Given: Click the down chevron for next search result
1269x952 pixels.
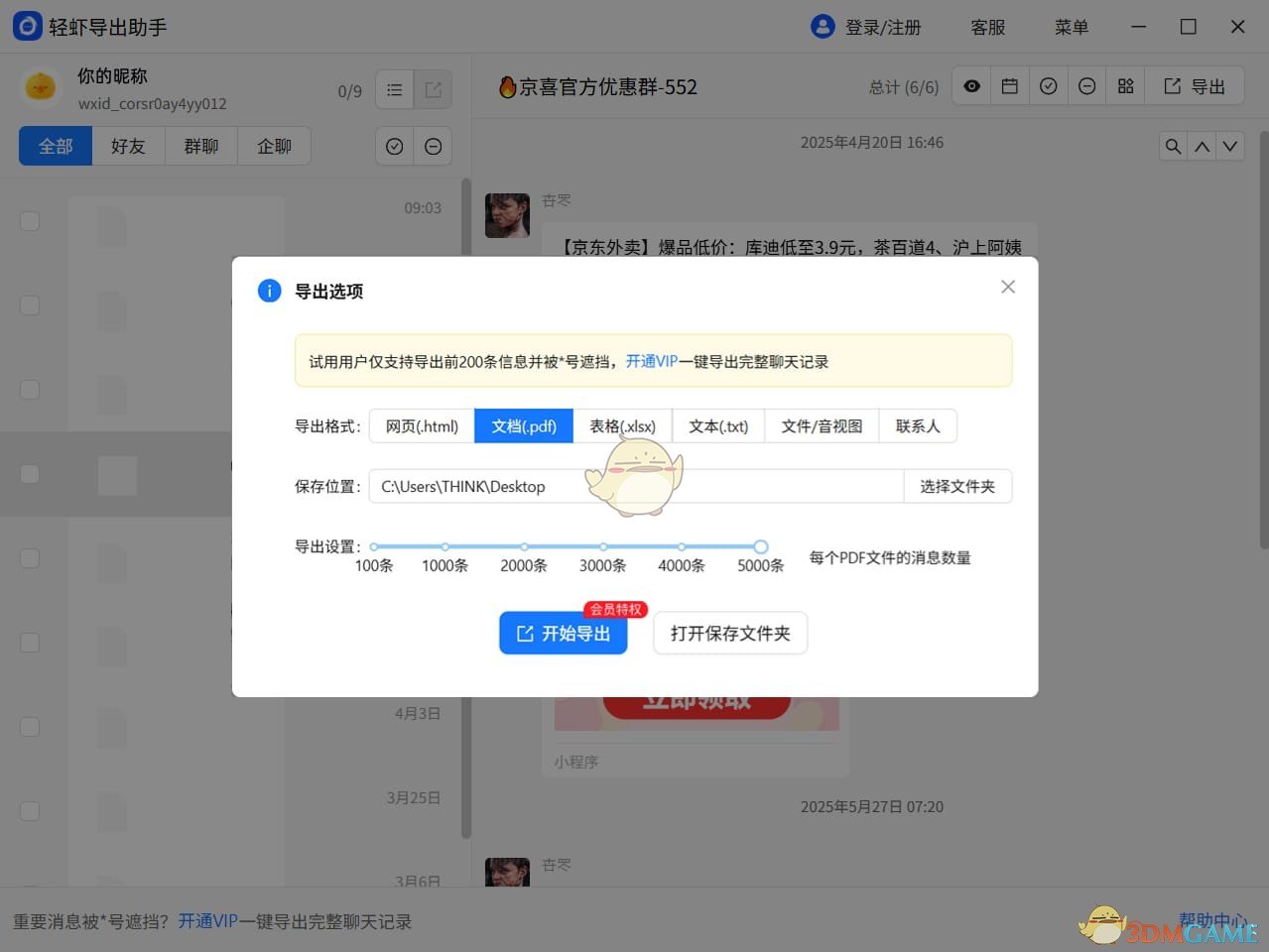Looking at the screenshot, I should point(1230,145).
